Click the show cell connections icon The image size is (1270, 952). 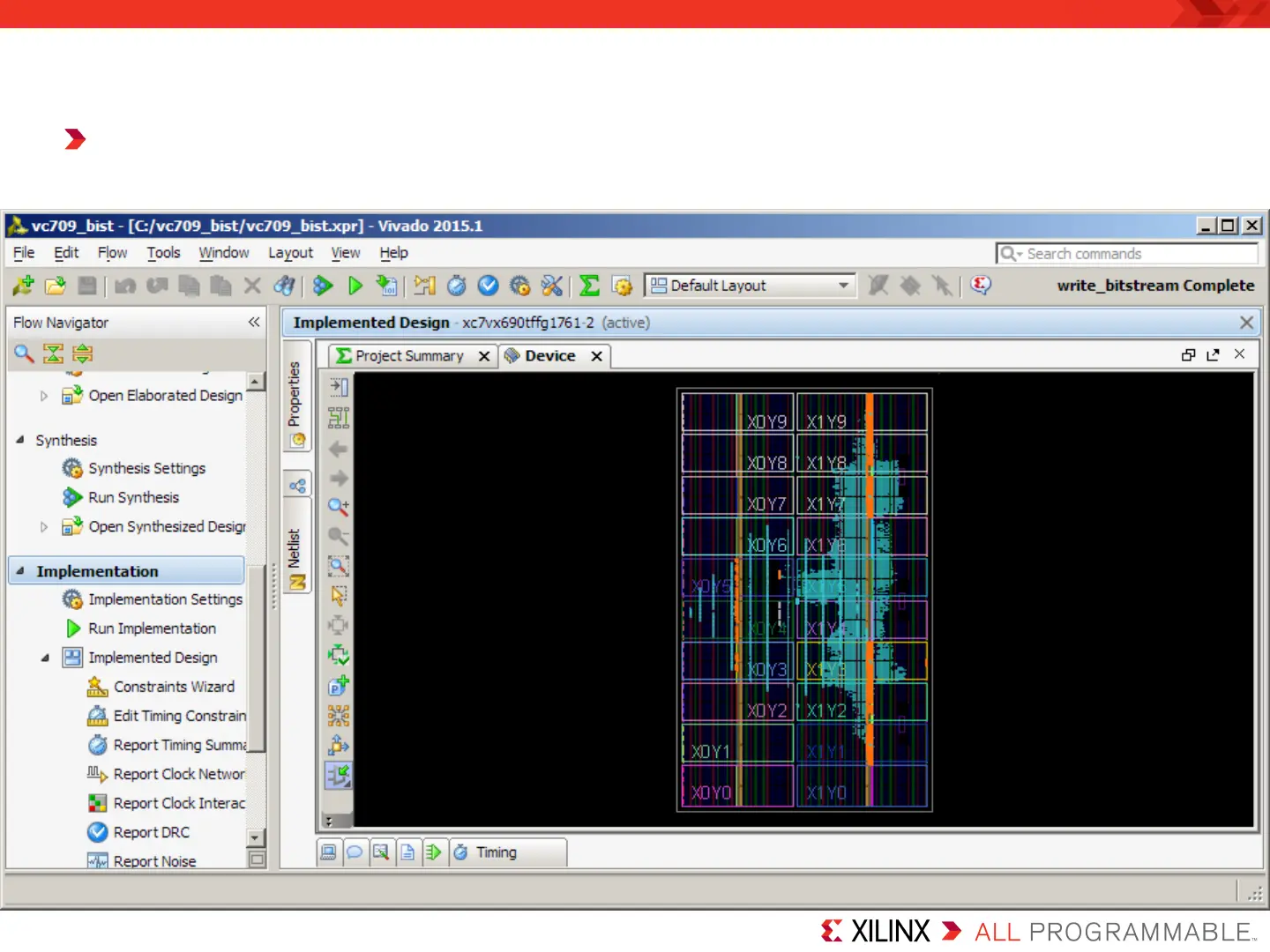(x=338, y=716)
